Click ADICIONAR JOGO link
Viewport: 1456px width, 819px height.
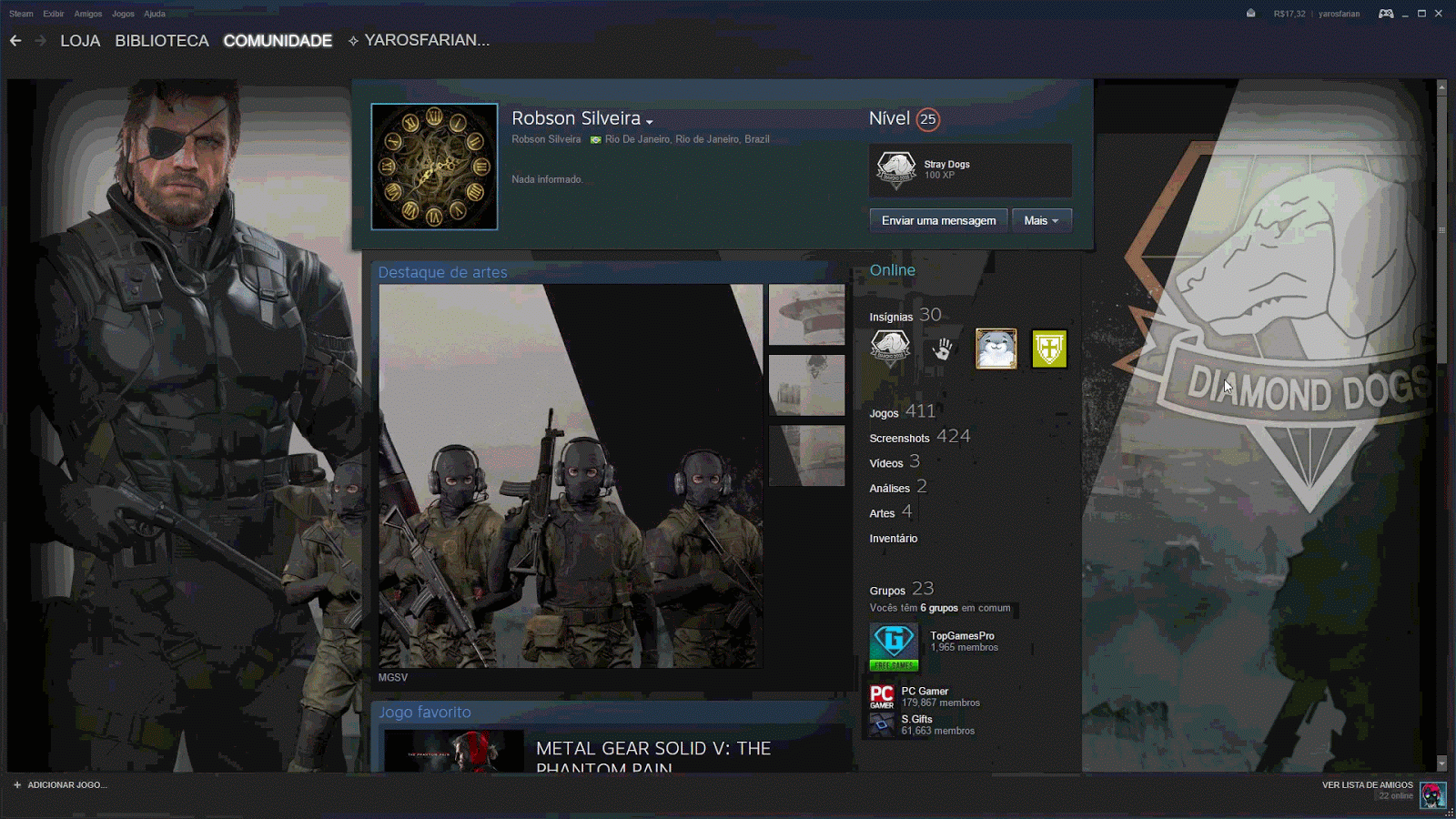67,785
